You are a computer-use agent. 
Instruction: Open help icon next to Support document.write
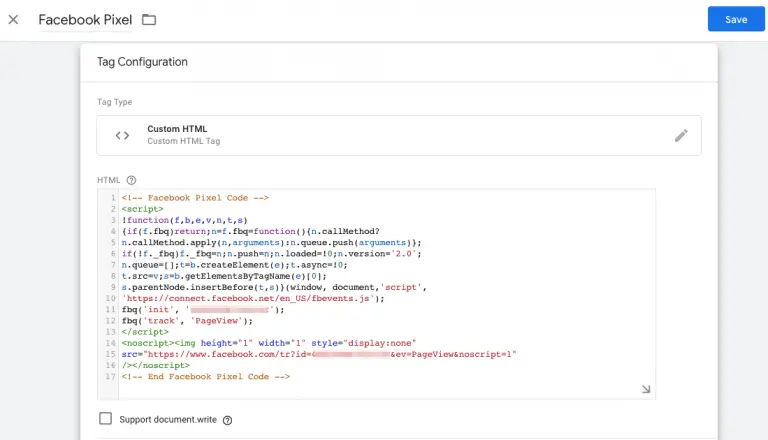click(227, 420)
